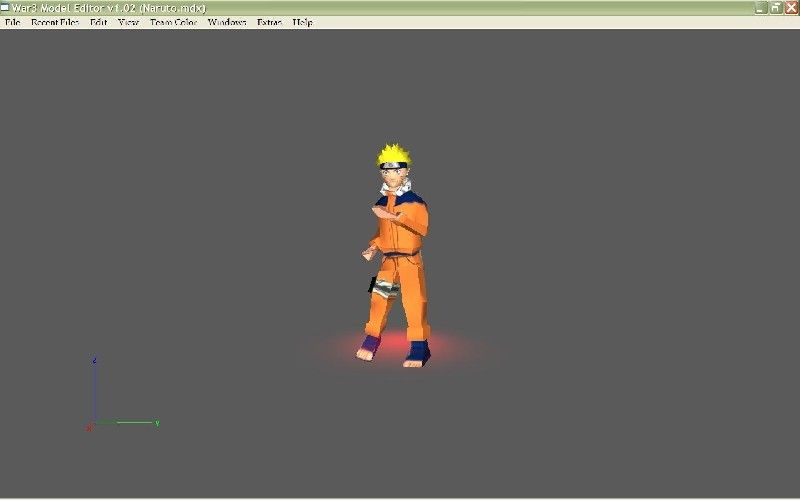Open the Team Color menu

(173, 22)
